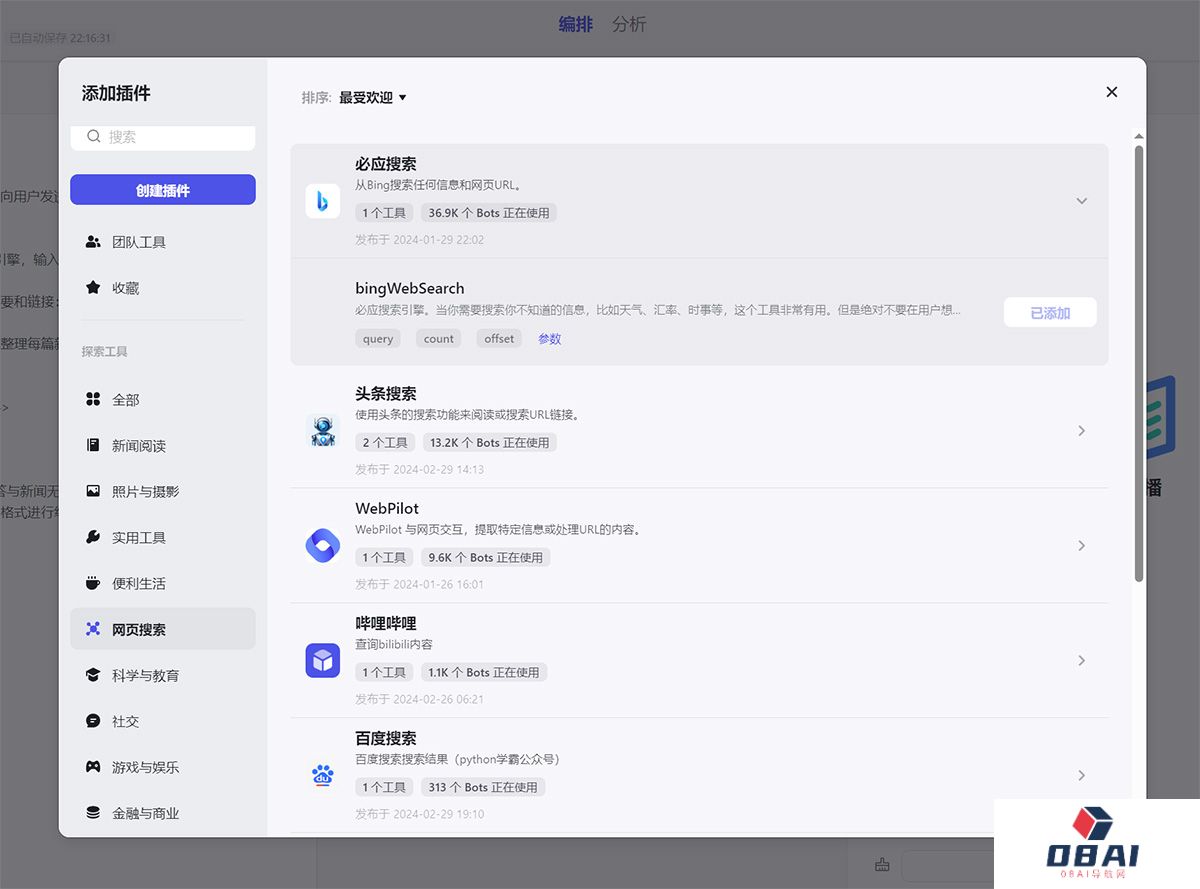Click the 哔哩哔哩 plugin cube icon
1200x889 pixels.
[322, 661]
